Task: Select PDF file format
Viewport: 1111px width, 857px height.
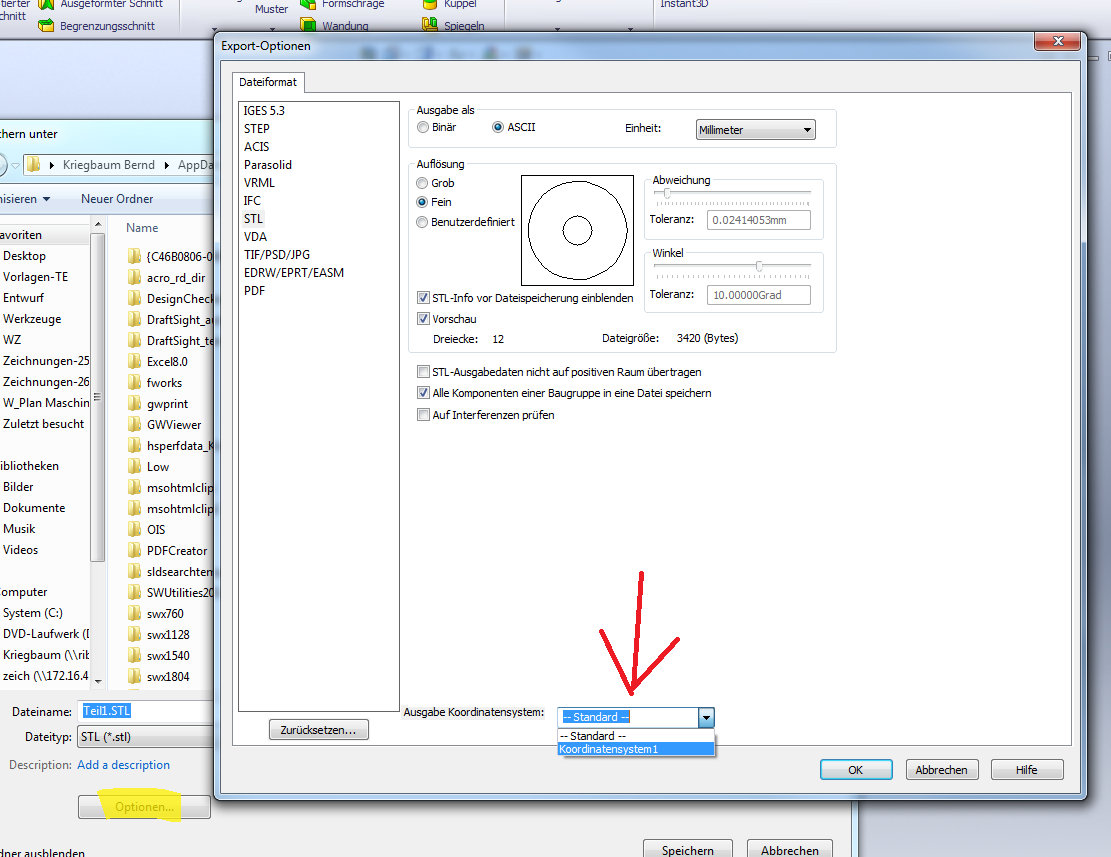Action: (x=254, y=290)
